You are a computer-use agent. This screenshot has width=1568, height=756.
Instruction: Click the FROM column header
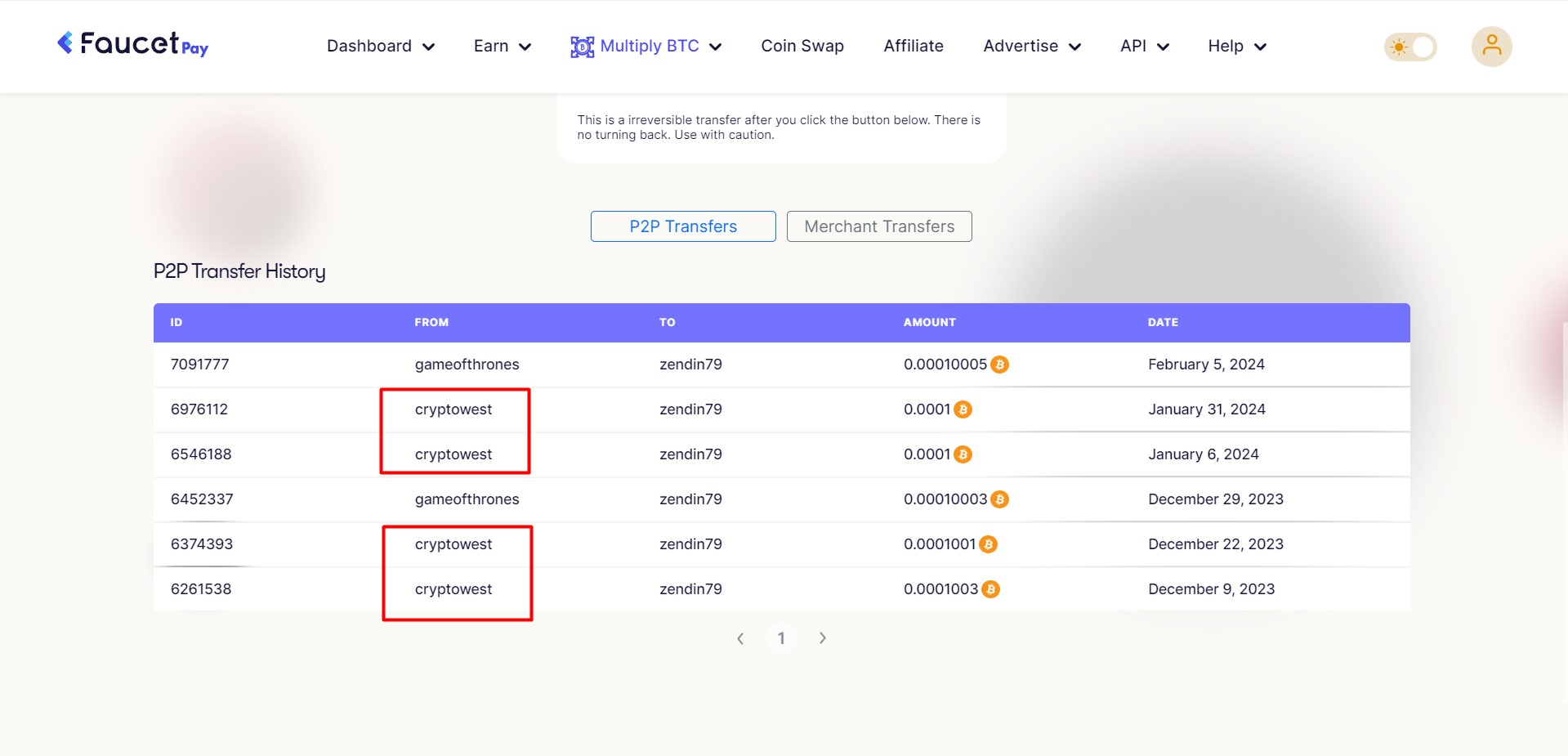431,322
